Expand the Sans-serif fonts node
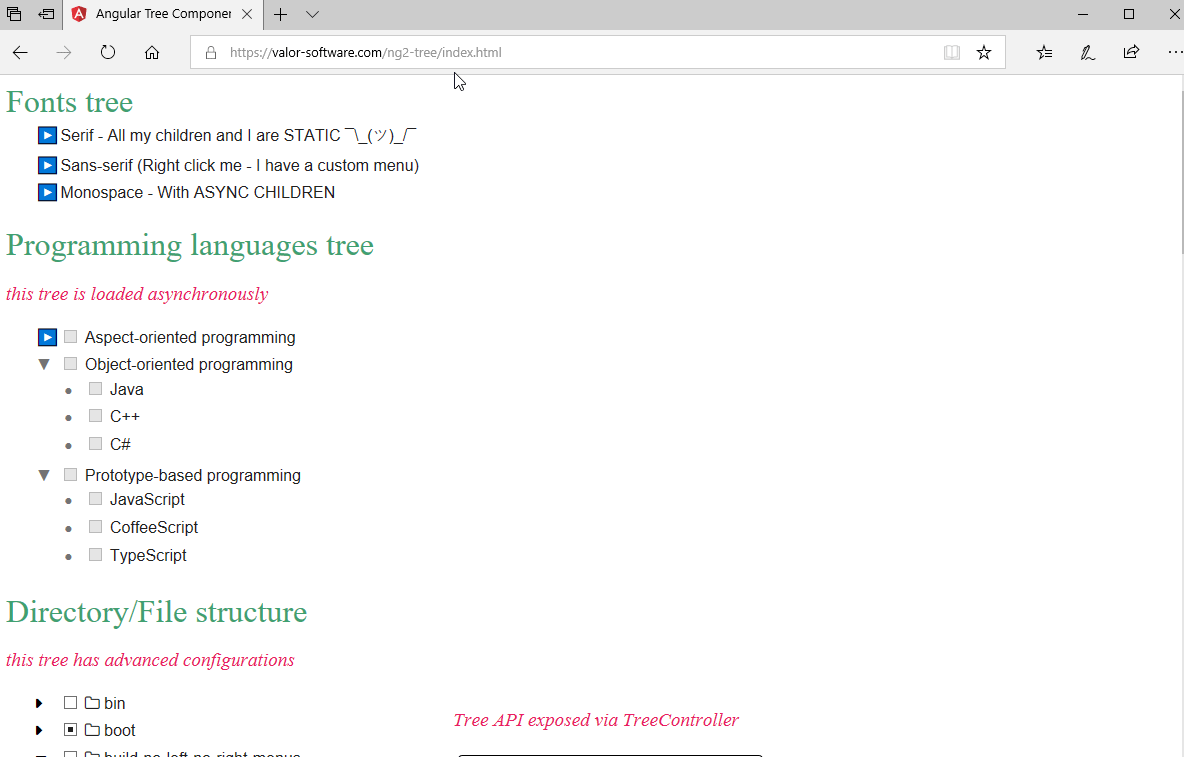Screen dimensions: 1184x757 click(x=47, y=165)
